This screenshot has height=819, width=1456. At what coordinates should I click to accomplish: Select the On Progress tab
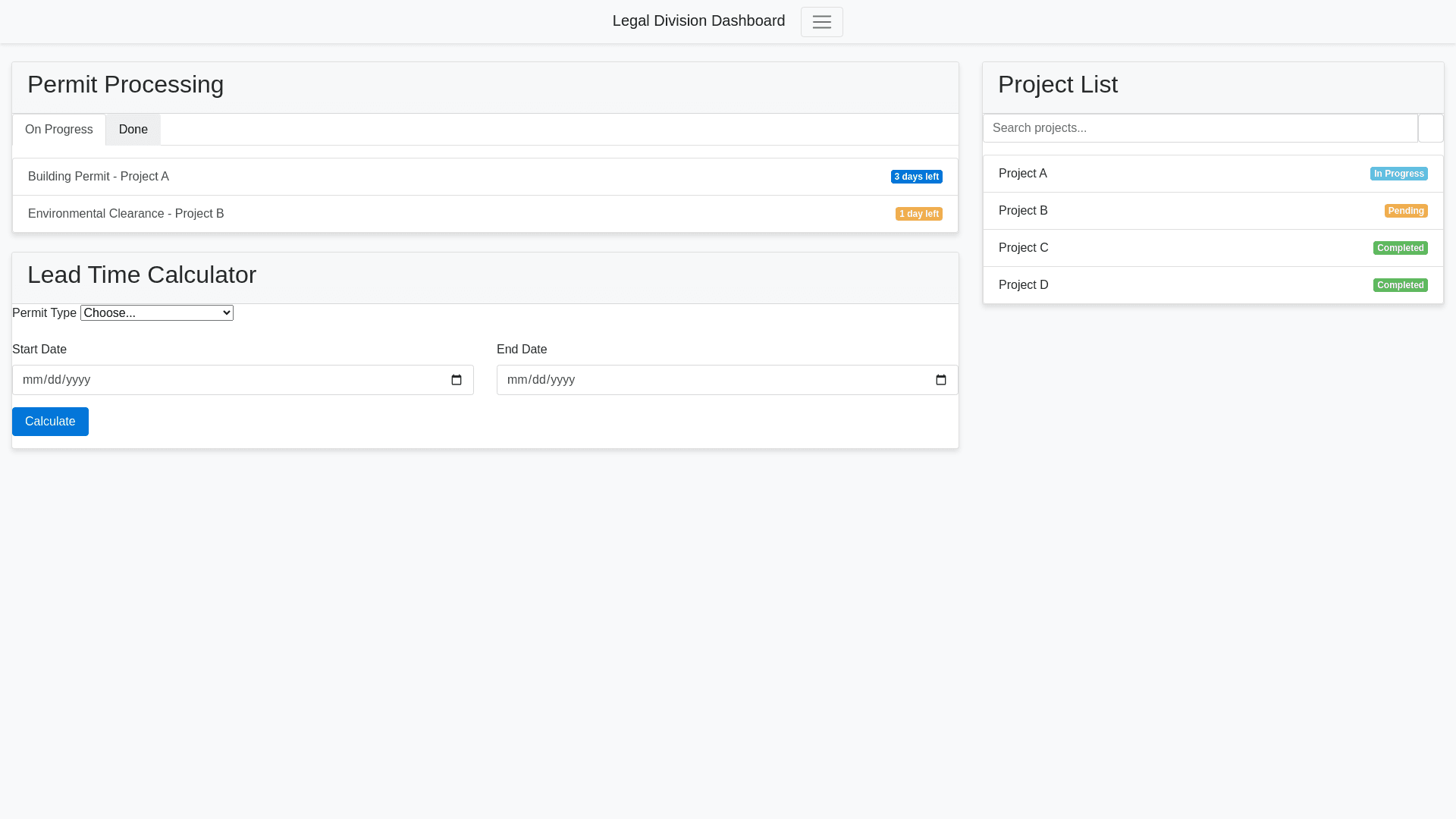pyautogui.click(x=59, y=130)
